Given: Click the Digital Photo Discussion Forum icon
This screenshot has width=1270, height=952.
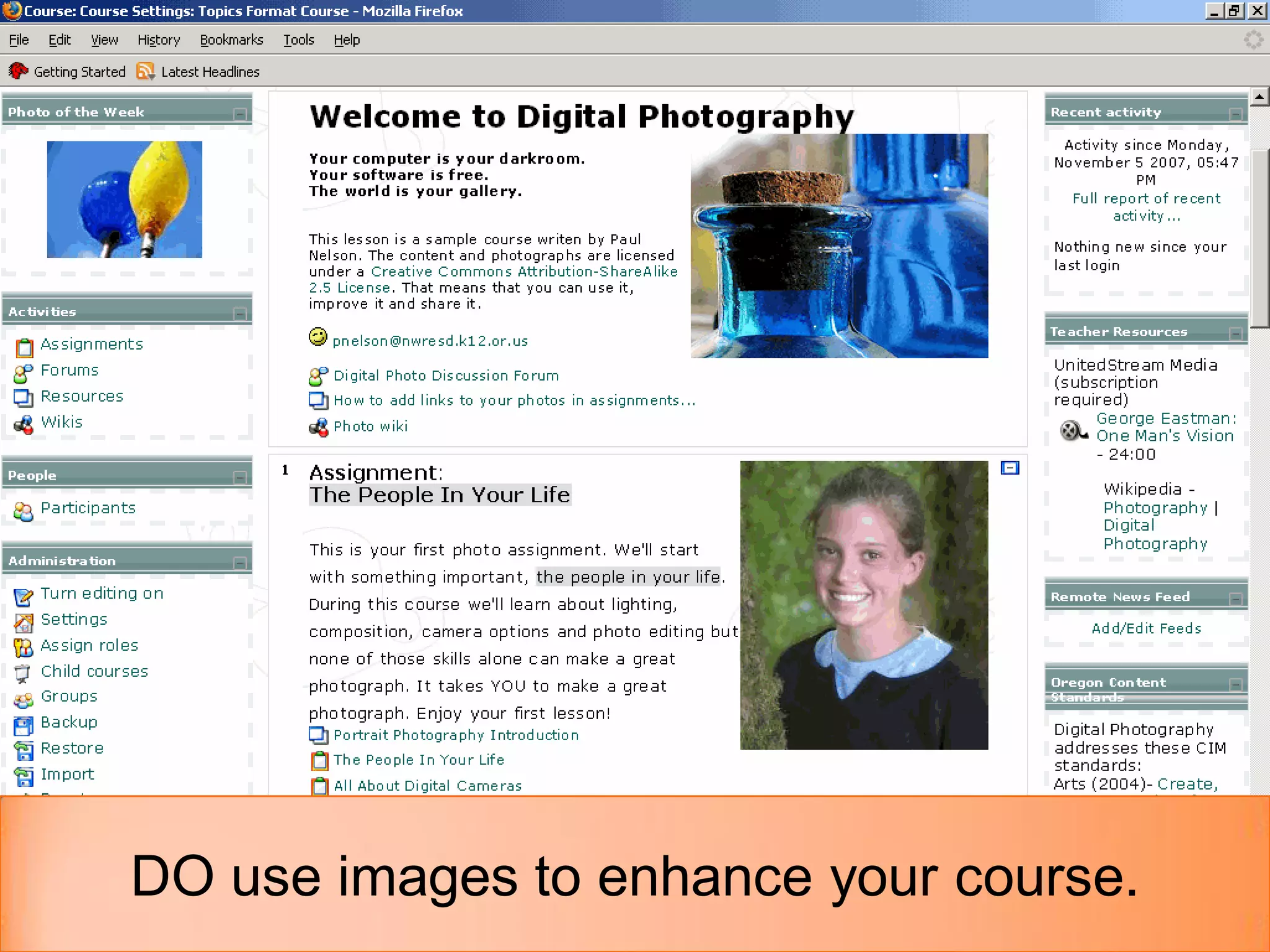Looking at the screenshot, I should [318, 376].
